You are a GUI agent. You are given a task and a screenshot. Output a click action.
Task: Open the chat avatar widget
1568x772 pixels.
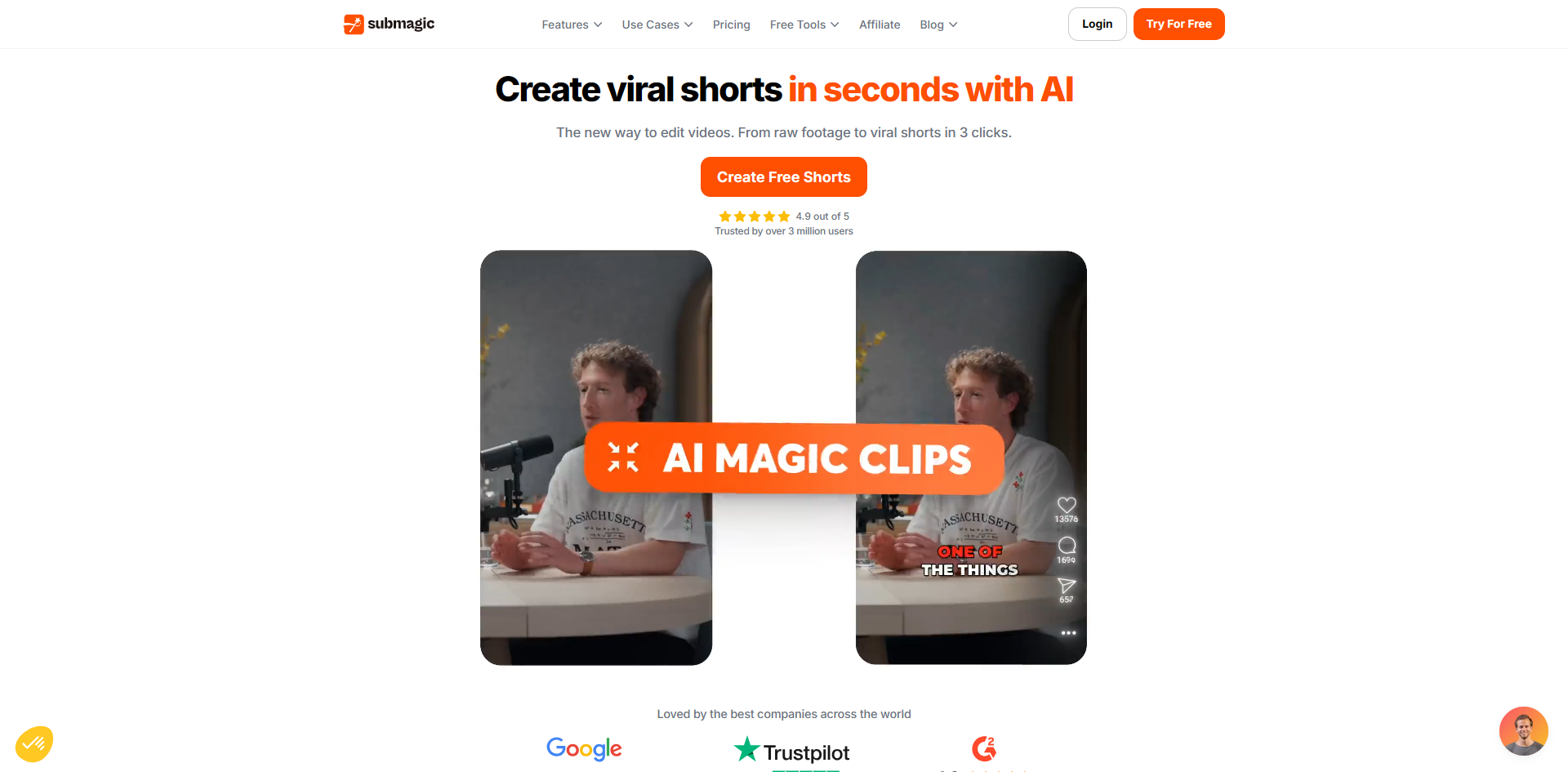point(1523,731)
